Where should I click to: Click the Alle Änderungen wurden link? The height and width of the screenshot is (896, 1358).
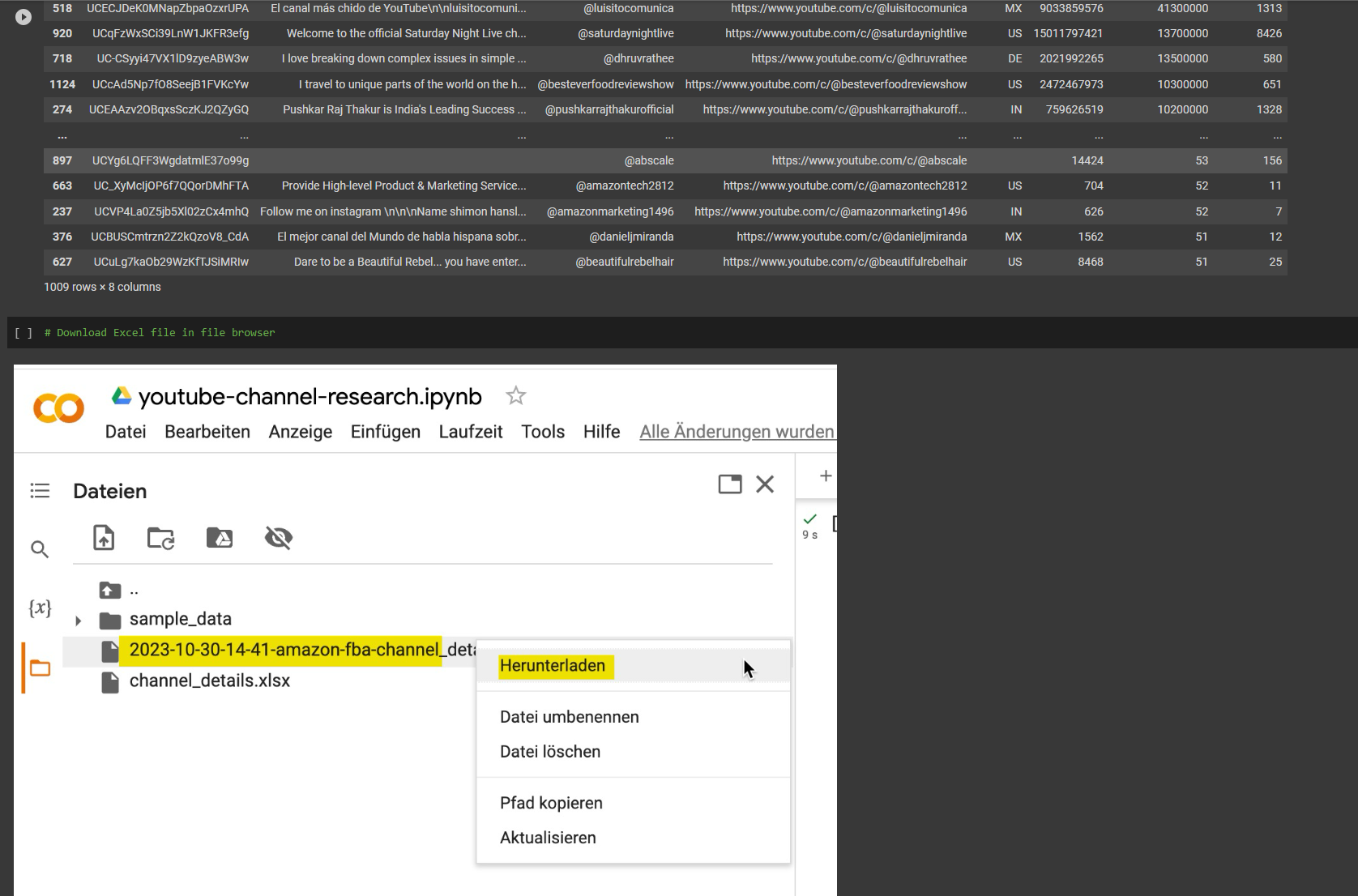click(x=737, y=432)
